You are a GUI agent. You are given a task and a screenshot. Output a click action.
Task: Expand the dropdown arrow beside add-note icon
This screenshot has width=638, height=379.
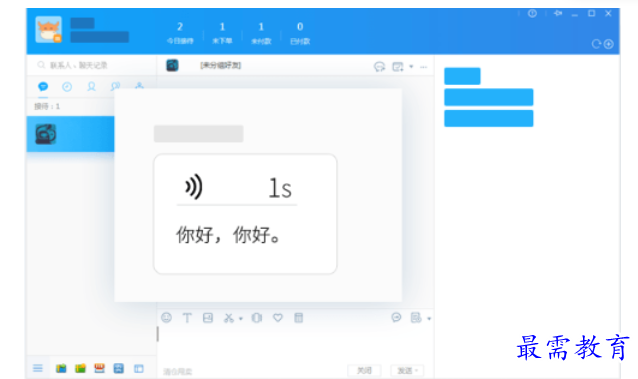pyautogui.click(x=411, y=66)
